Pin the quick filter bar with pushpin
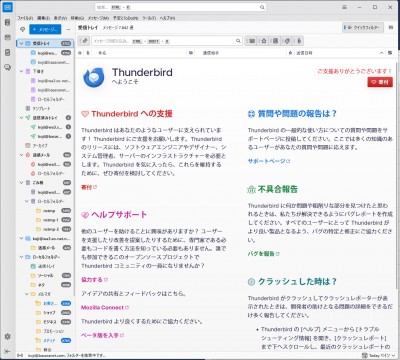 pyautogui.click(x=84, y=41)
